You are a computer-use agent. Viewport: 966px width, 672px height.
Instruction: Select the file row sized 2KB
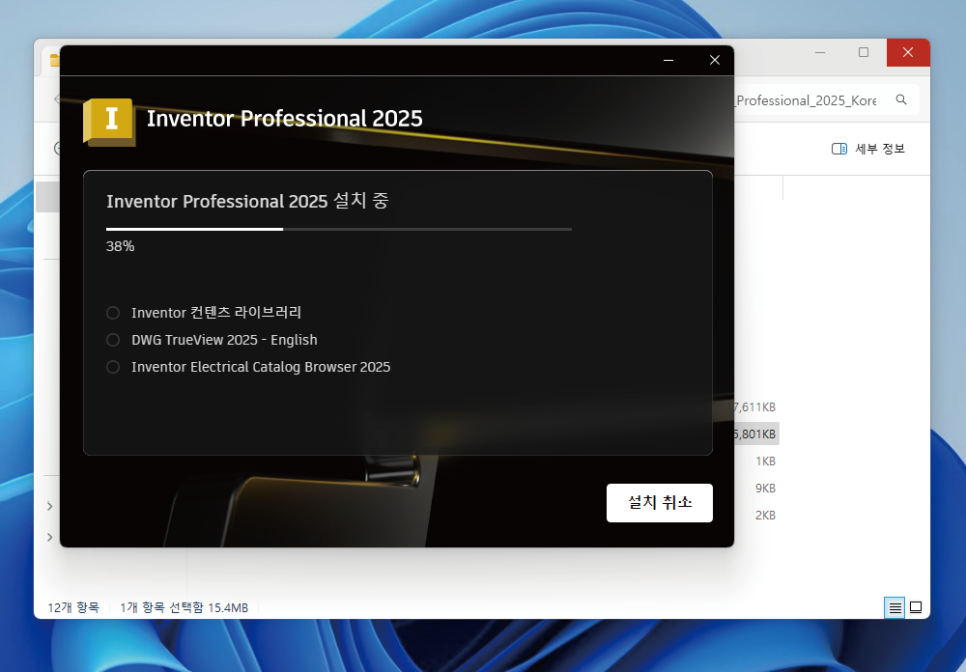(765, 516)
